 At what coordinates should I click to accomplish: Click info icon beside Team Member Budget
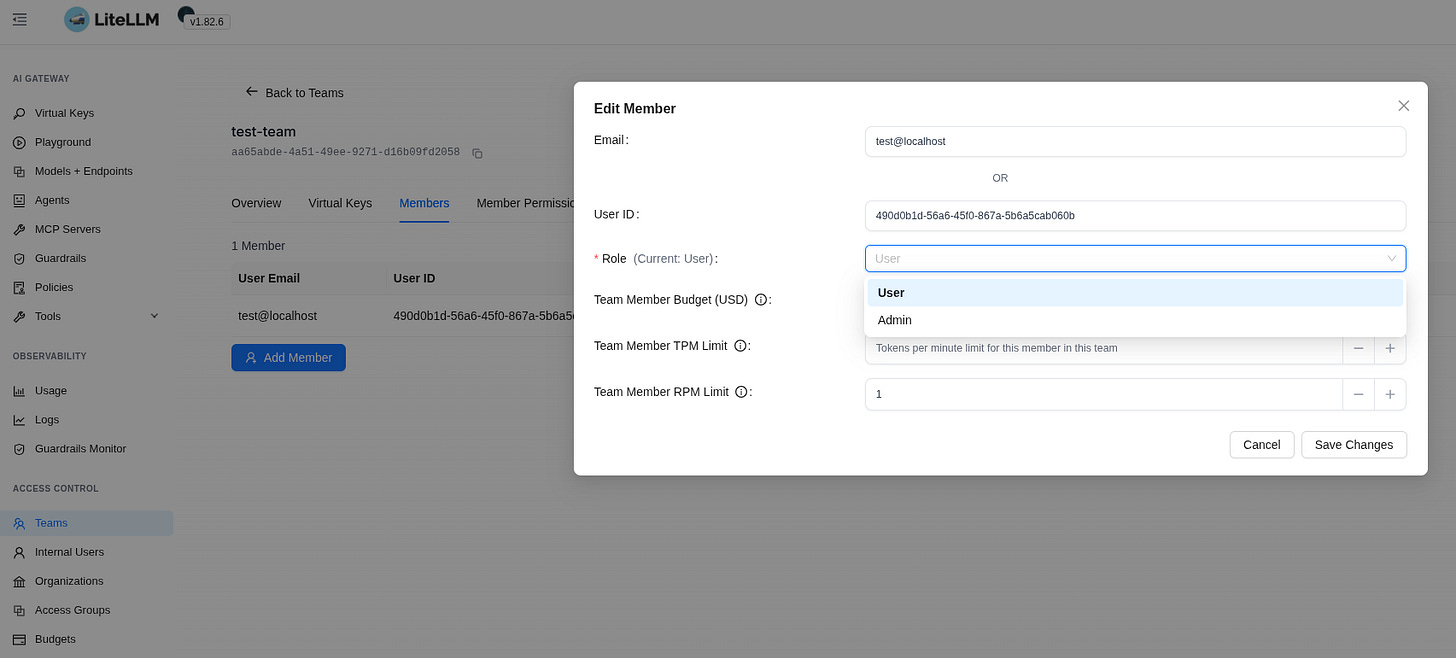pyautogui.click(x=761, y=299)
